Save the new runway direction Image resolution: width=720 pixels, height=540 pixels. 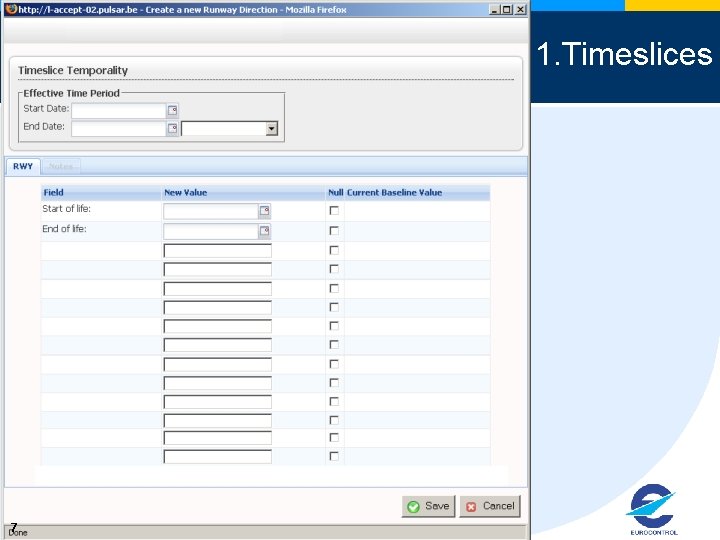tap(428, 506)
